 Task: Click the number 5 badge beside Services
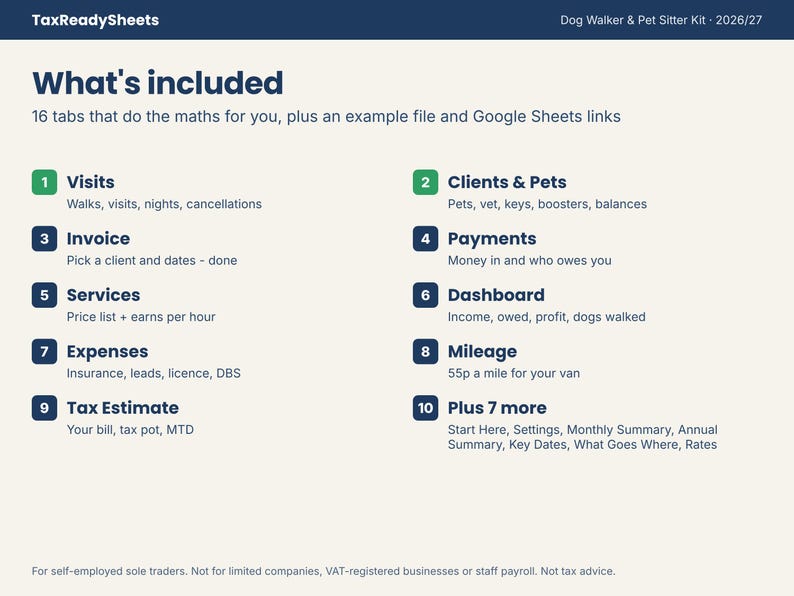pyautogui.click(x=45, y=295)
